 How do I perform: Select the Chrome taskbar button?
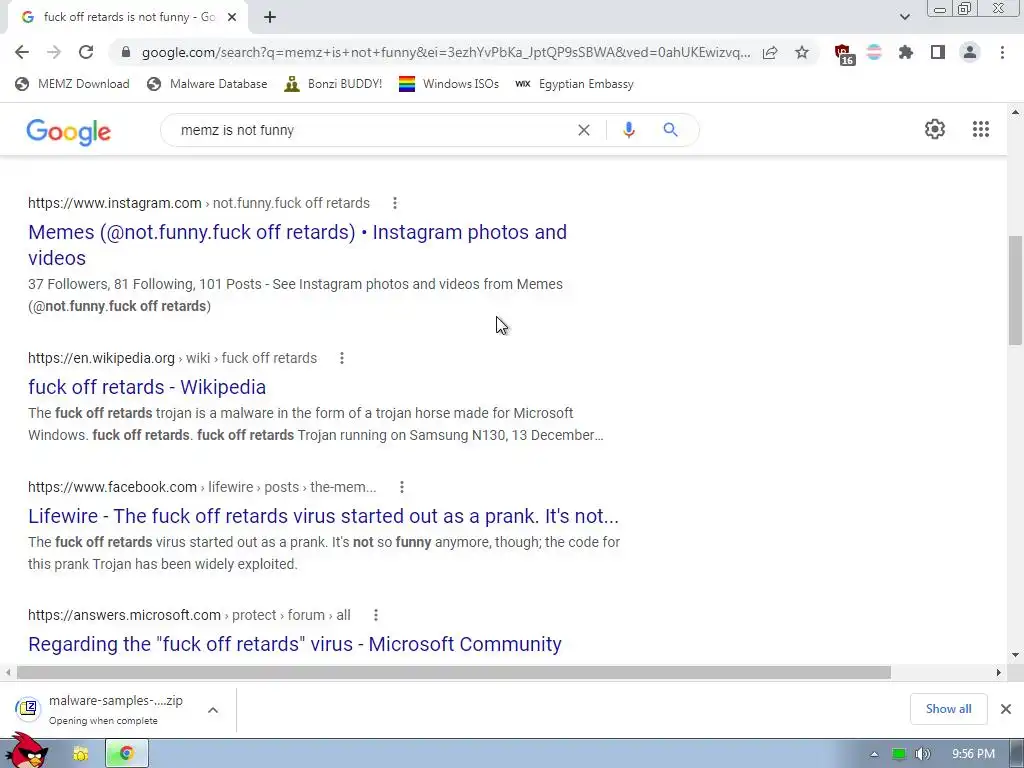127,754
